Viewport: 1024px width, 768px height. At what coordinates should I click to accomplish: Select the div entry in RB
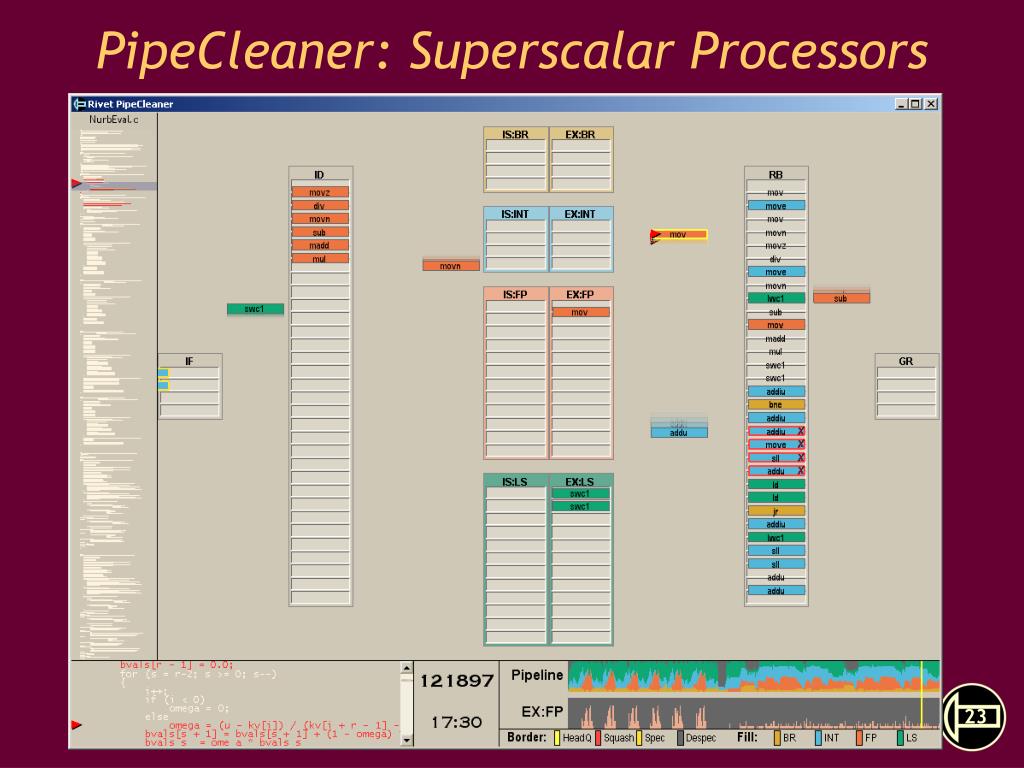pyautogui.click(x=776, y=259)
